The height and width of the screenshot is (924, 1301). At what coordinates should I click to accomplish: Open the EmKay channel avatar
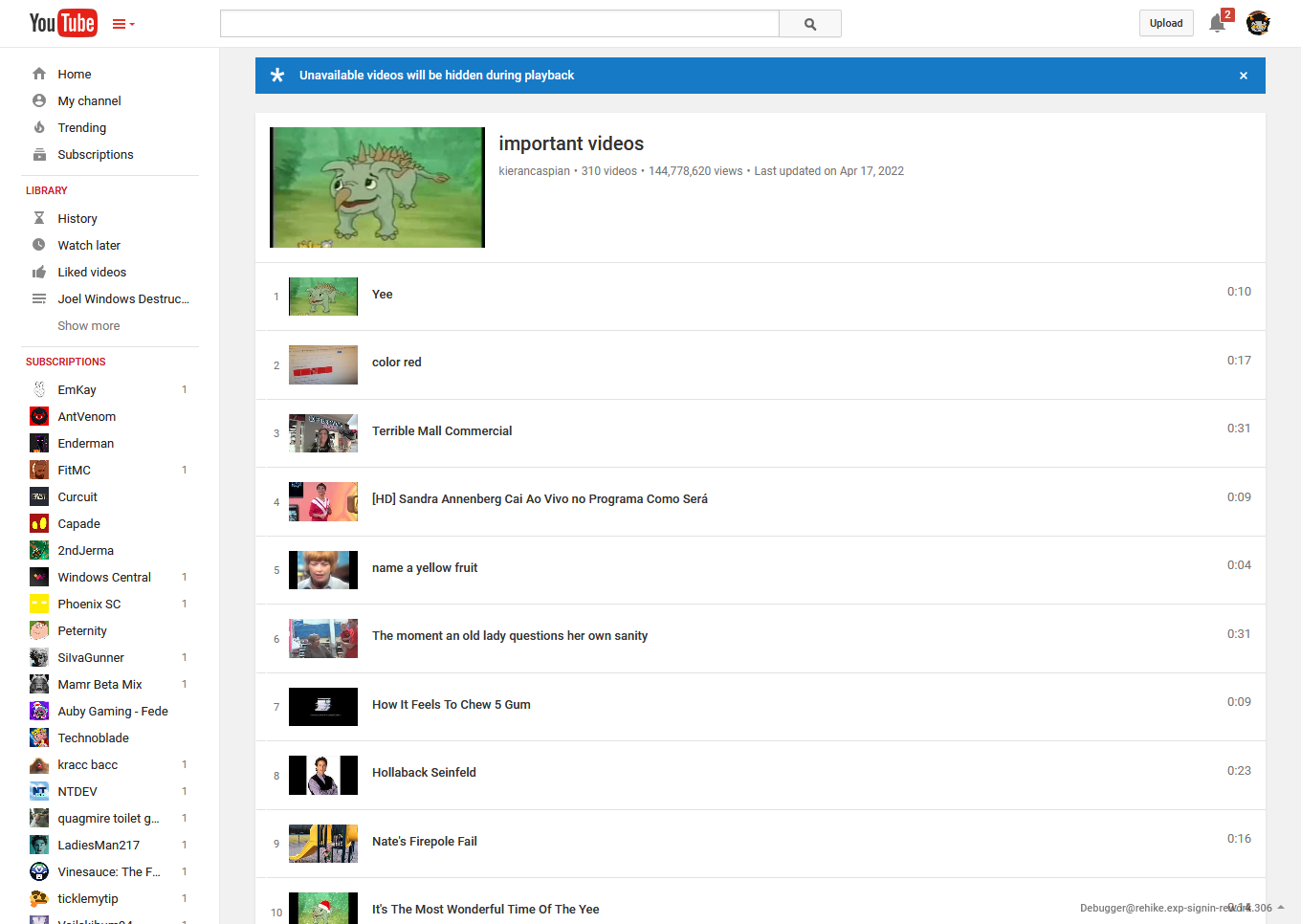pos(39,389)
